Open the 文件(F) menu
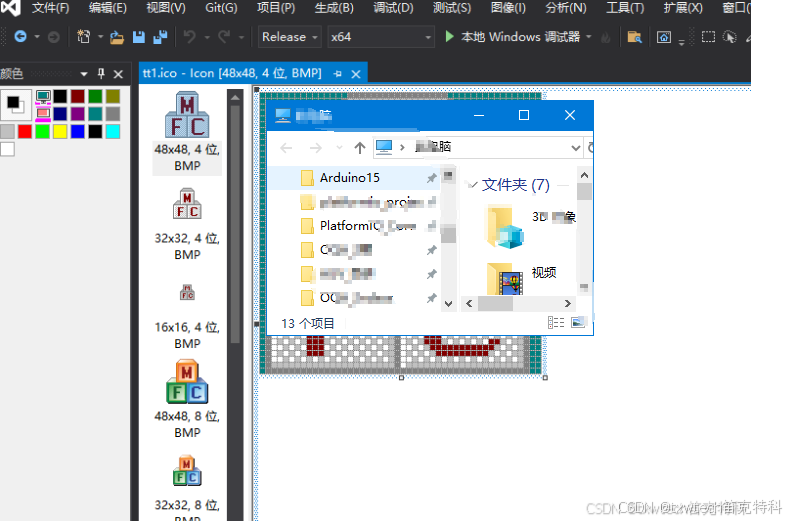The image size is (787, 521). pos(50,8)
